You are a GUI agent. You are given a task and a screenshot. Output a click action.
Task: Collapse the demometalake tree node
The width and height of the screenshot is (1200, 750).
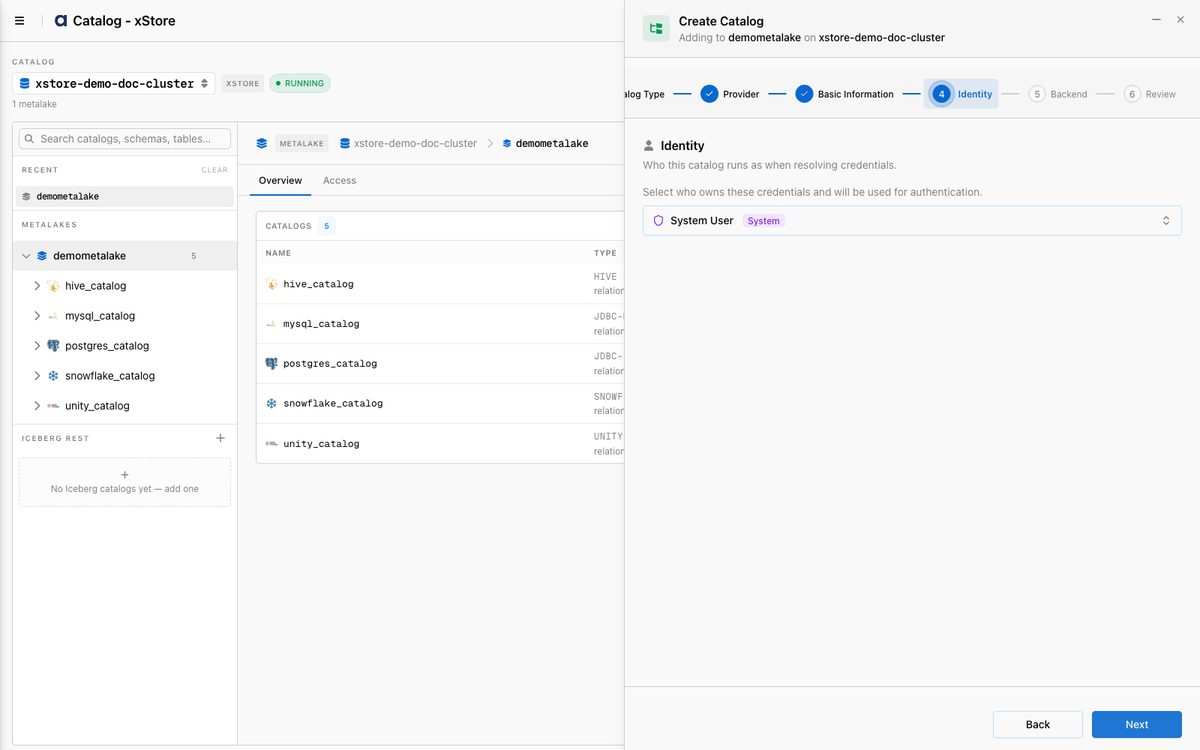(x=26, y=256)
